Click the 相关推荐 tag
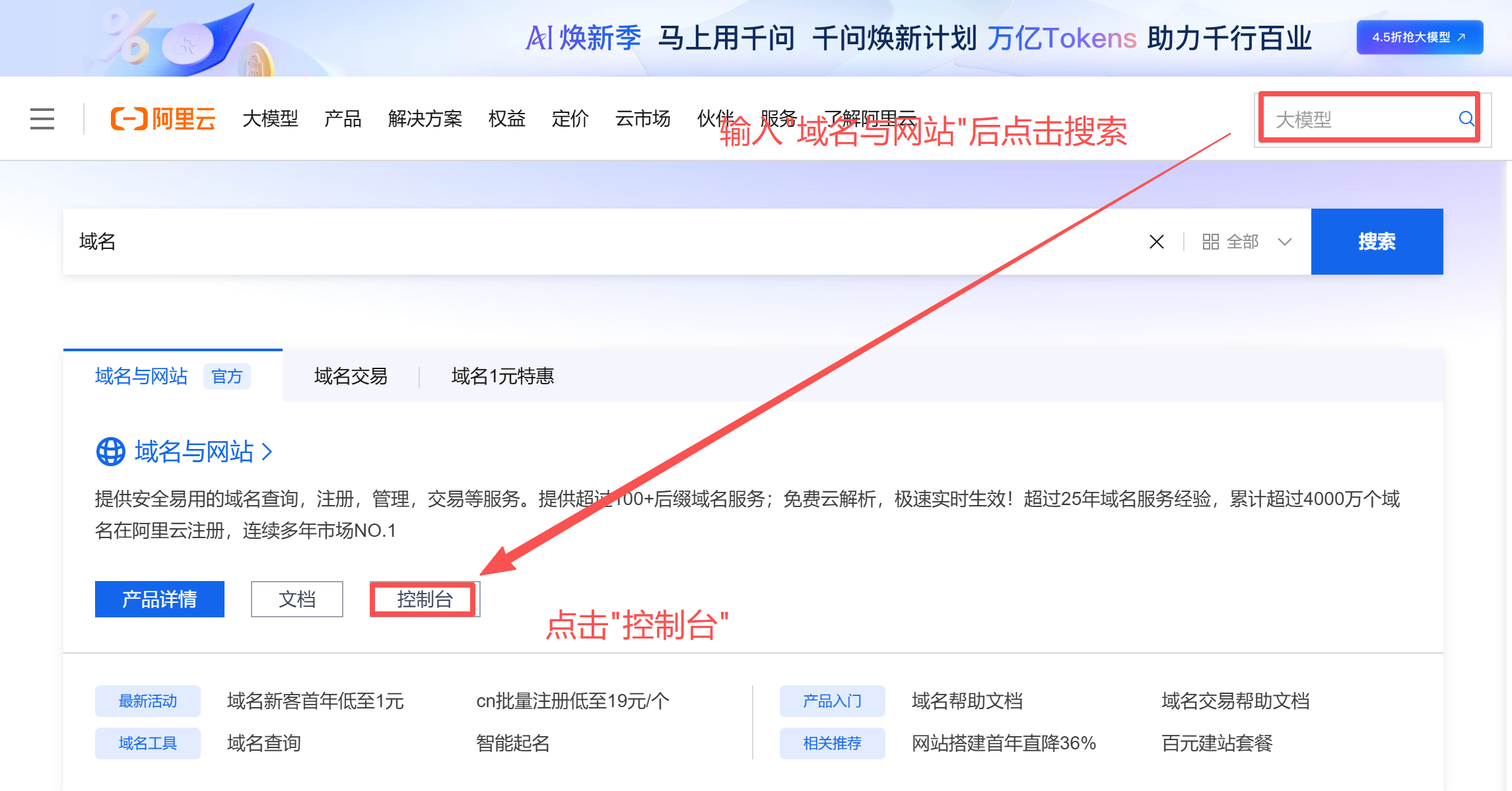The height and width of the screenshot is (791, 1512). tap(833, 743)
